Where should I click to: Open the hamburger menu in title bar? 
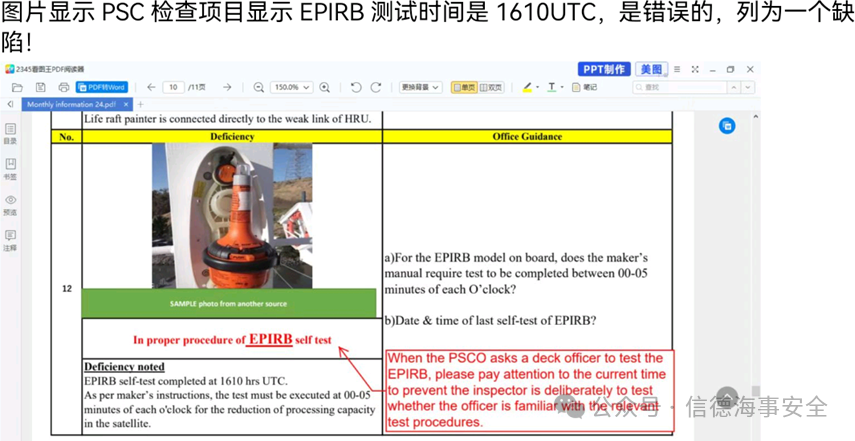click(x=677, y=69)
